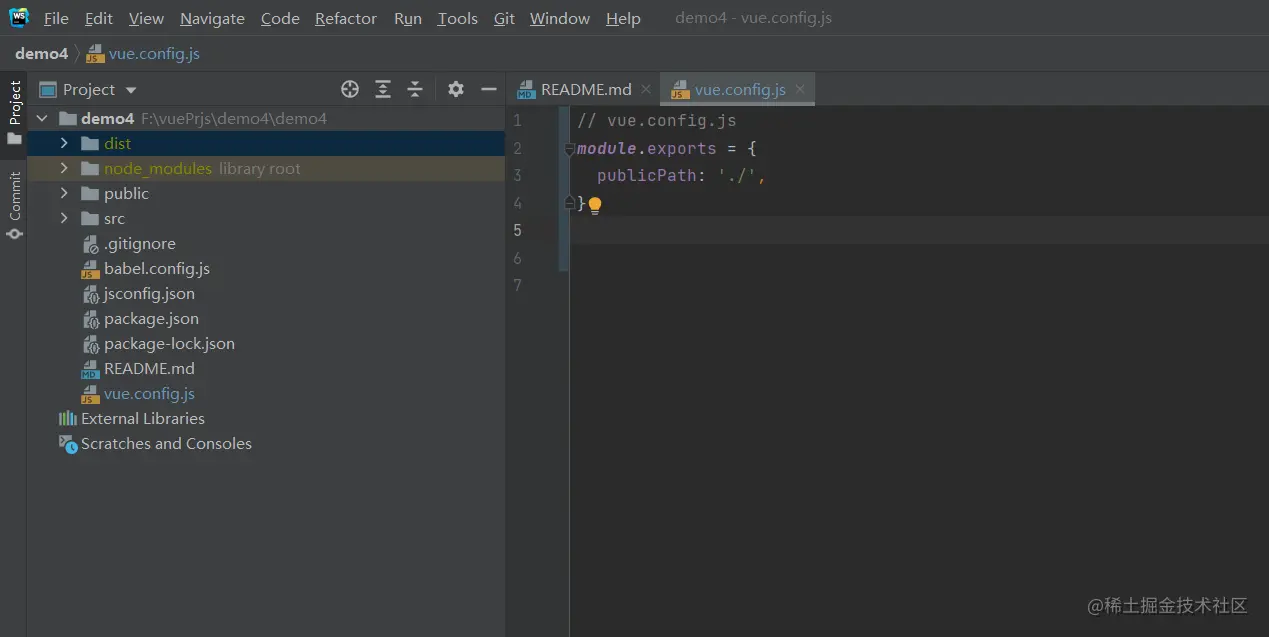Select the node_modules library root folder
Screen dimensions: 1269x637
coord(267,168)
